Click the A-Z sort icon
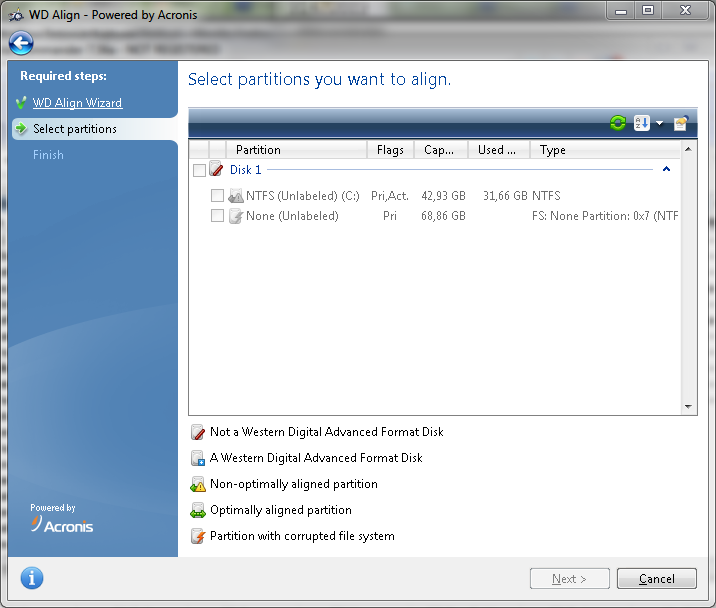 click(x=642, y=123)
